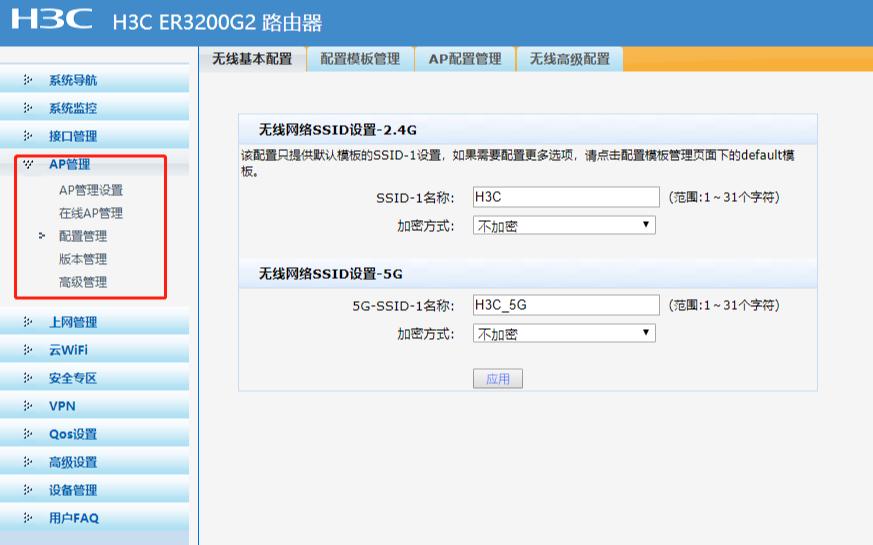
Task: Select the AP管理 sidebar heading
Action: pyautogui.click(x=70, y=164)
